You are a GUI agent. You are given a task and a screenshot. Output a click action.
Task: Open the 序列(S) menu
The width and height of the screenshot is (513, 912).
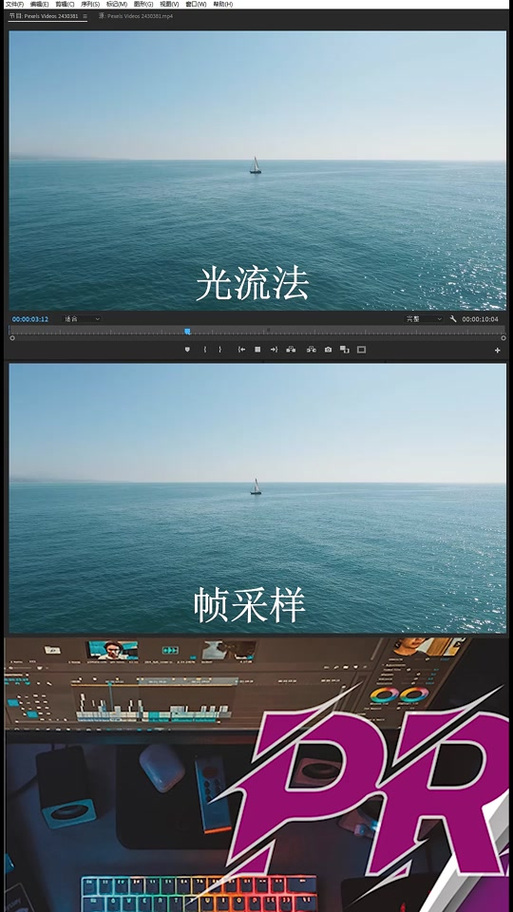click(90, 4)
